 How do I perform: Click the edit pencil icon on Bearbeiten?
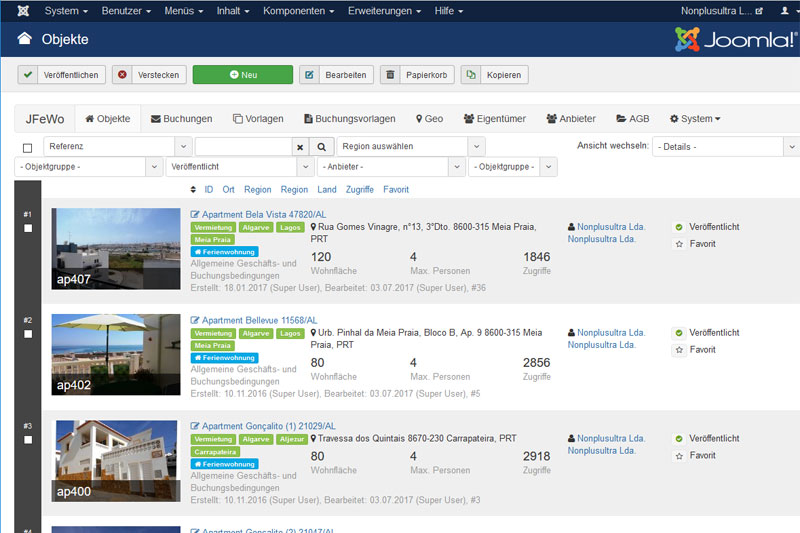coord(309,74)
